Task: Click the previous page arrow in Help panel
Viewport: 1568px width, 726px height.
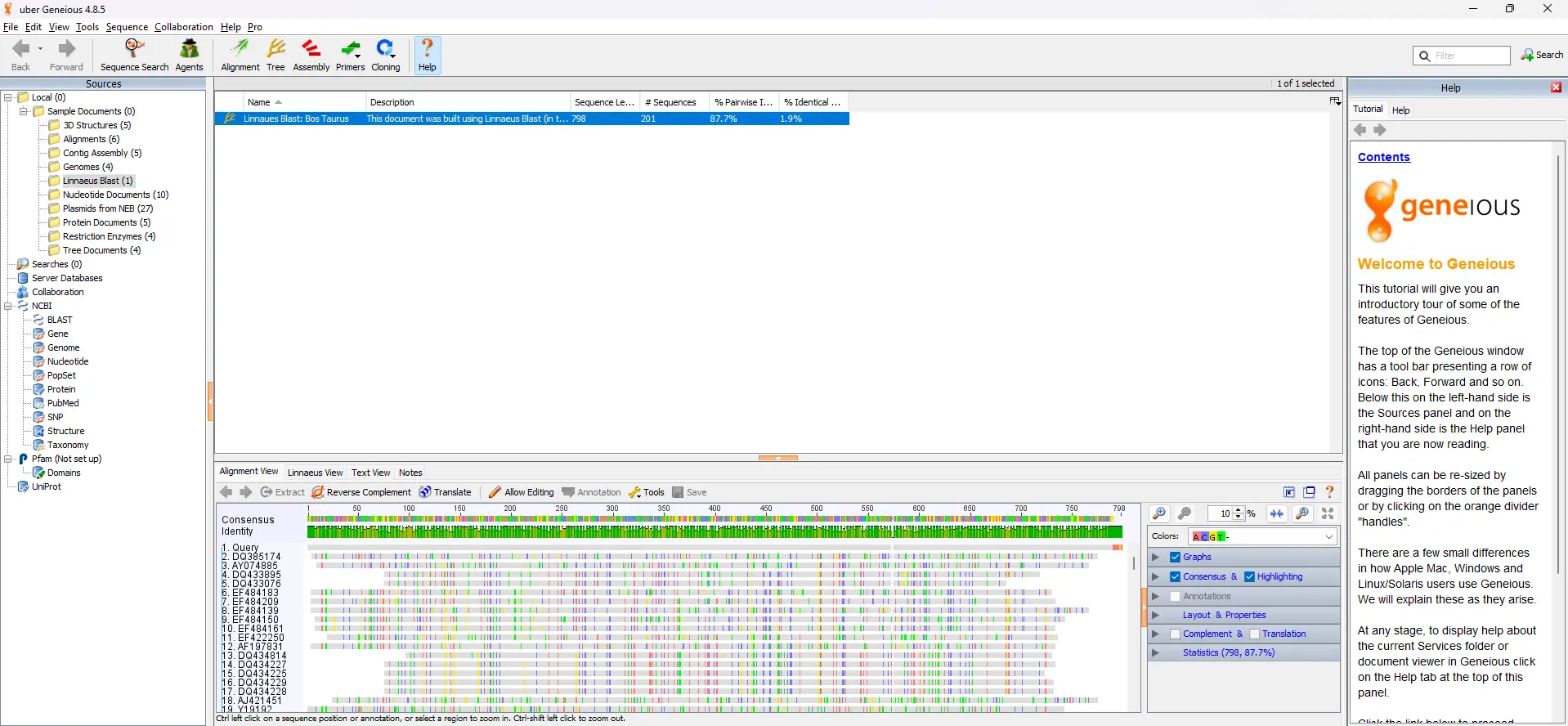Action: tap(1360, 130)
